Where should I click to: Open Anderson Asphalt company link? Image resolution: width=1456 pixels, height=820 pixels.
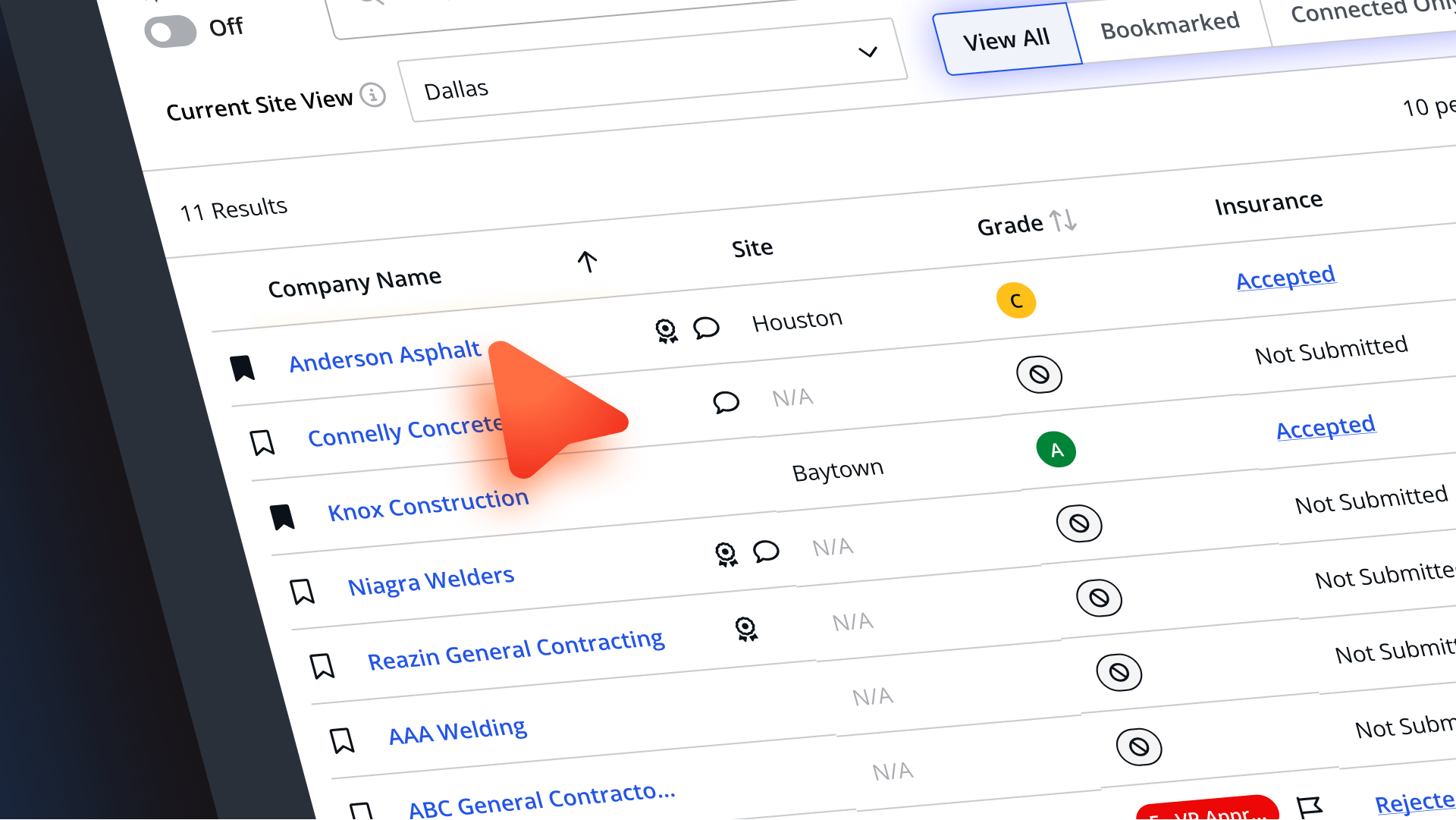pyautogui.click(x=384, y=356)
